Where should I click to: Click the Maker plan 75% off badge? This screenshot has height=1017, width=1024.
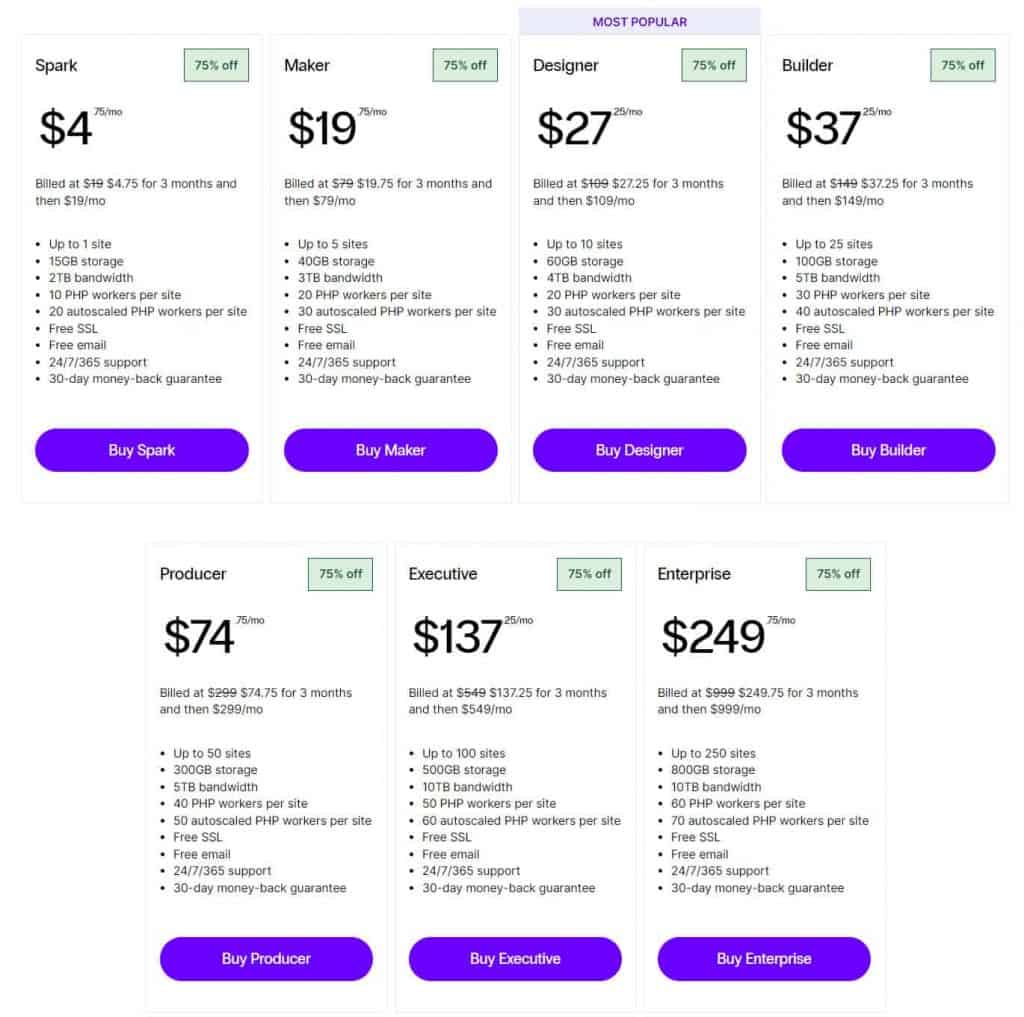(x=465, y=65)
